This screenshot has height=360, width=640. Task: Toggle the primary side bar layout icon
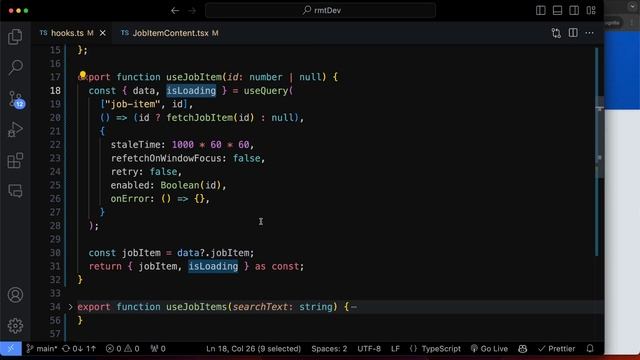pyautogui.click(x=540, y=11)
